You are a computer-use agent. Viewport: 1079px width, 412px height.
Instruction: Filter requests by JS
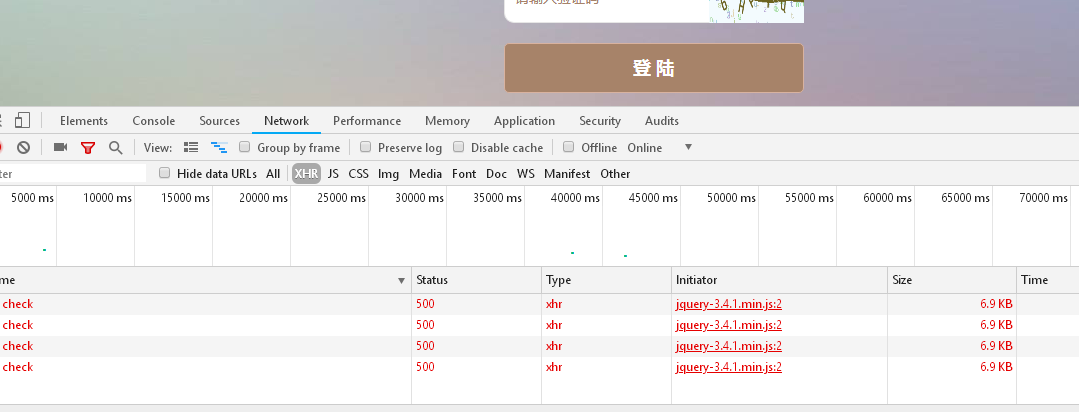pos(333,174)
